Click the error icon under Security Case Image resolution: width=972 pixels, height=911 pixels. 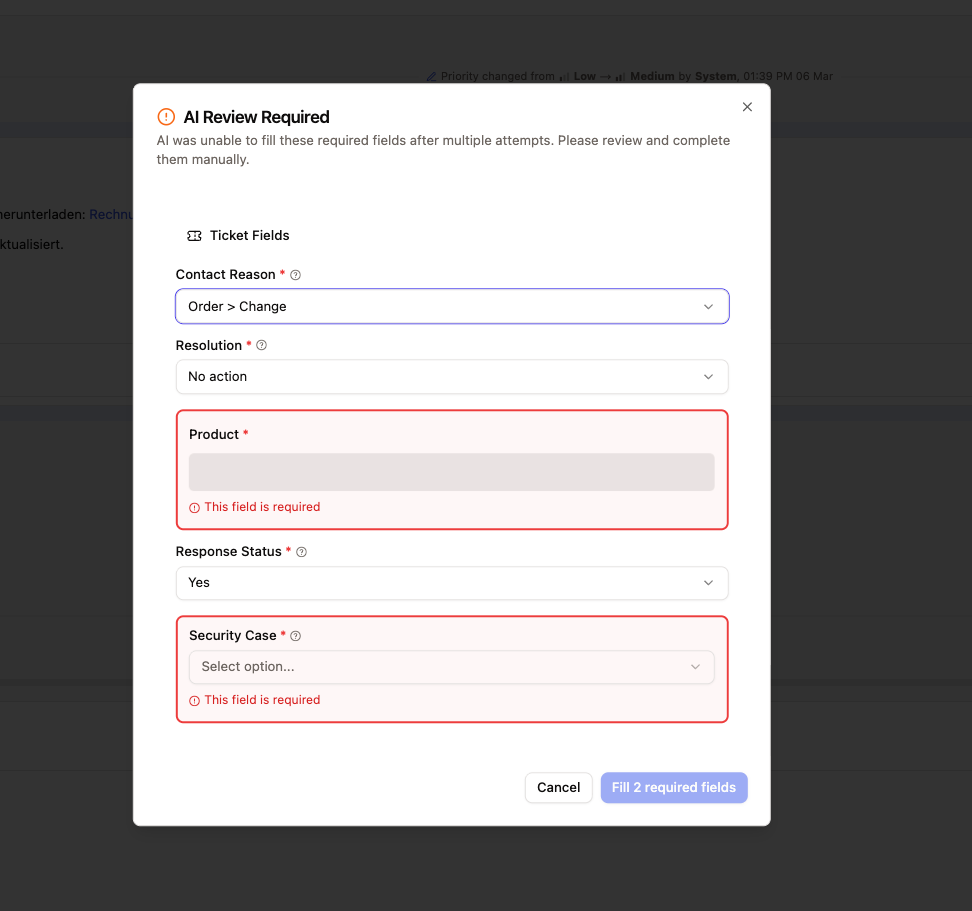coord(193,700)
